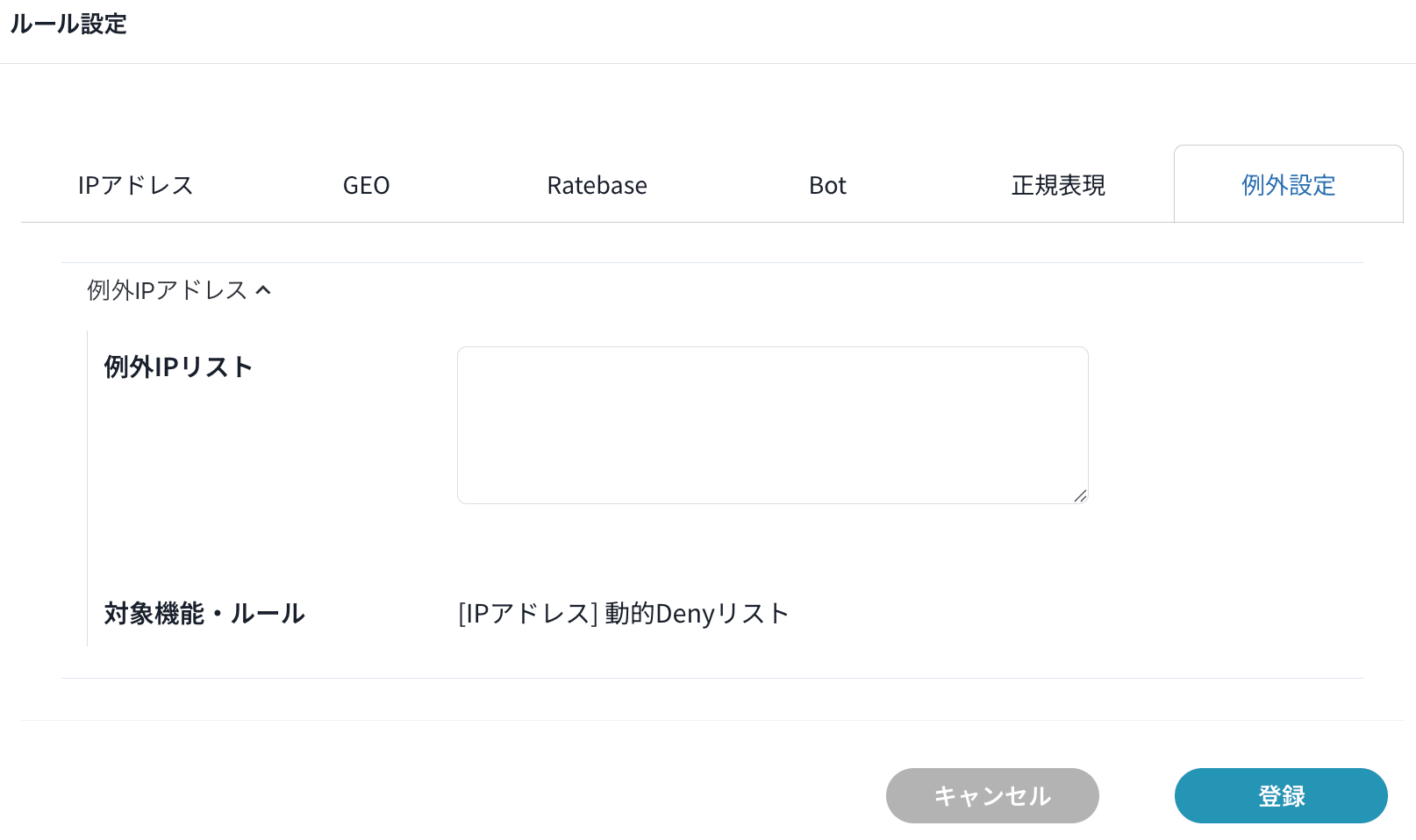Open the 正規表現 tab
The image size is (1416, 840).
(x=1058, y=185)
